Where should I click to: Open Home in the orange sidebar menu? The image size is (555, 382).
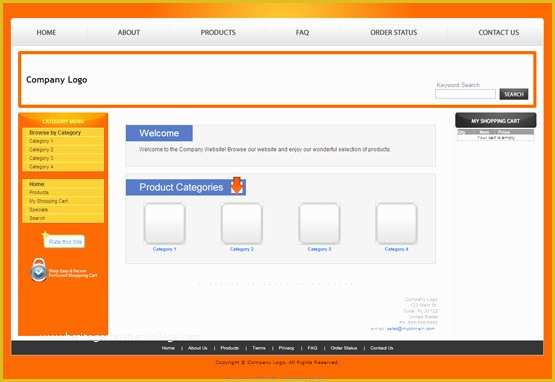point(36,184)
